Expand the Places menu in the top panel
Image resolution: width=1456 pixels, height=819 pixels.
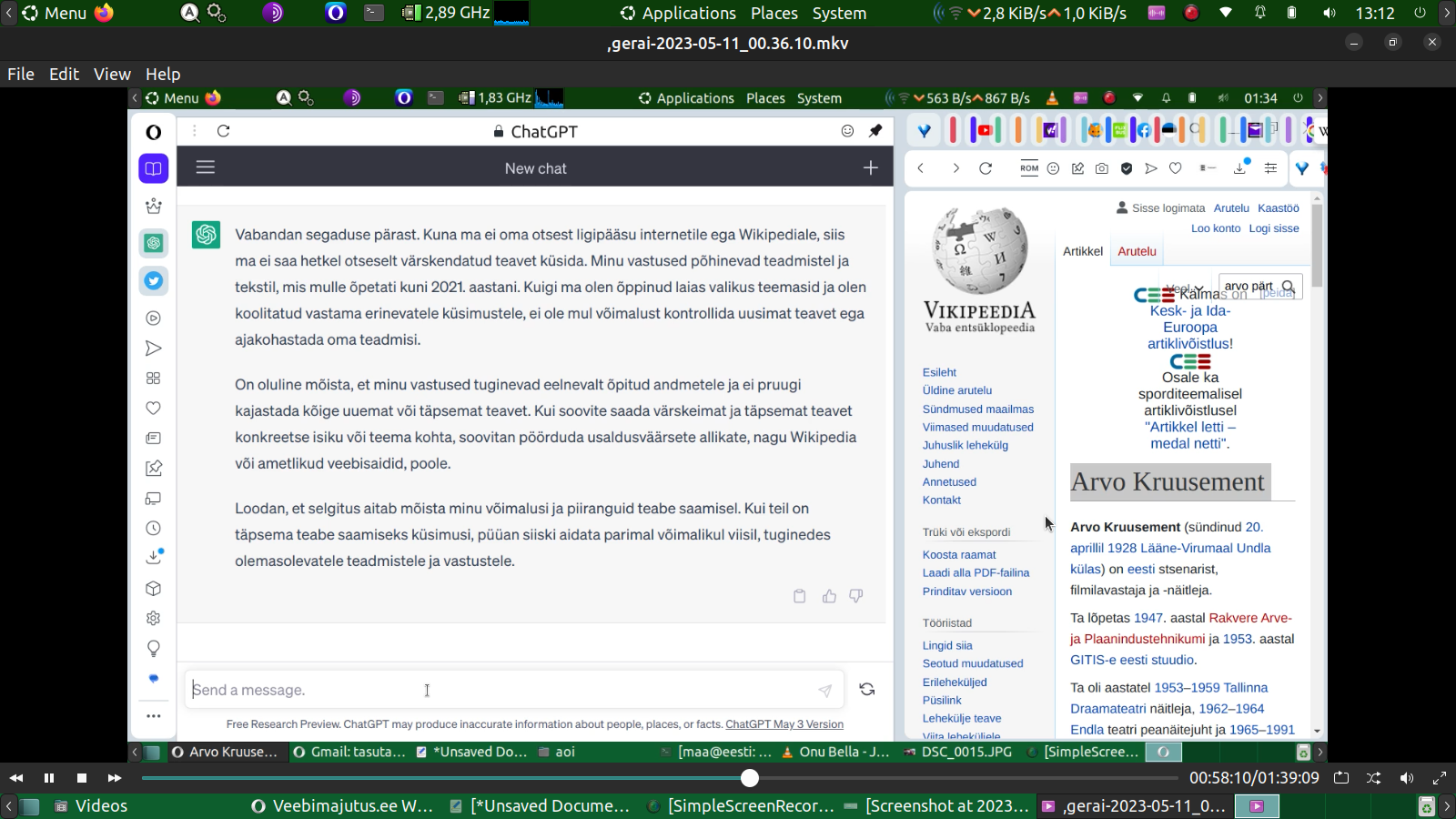coord(773,13)
